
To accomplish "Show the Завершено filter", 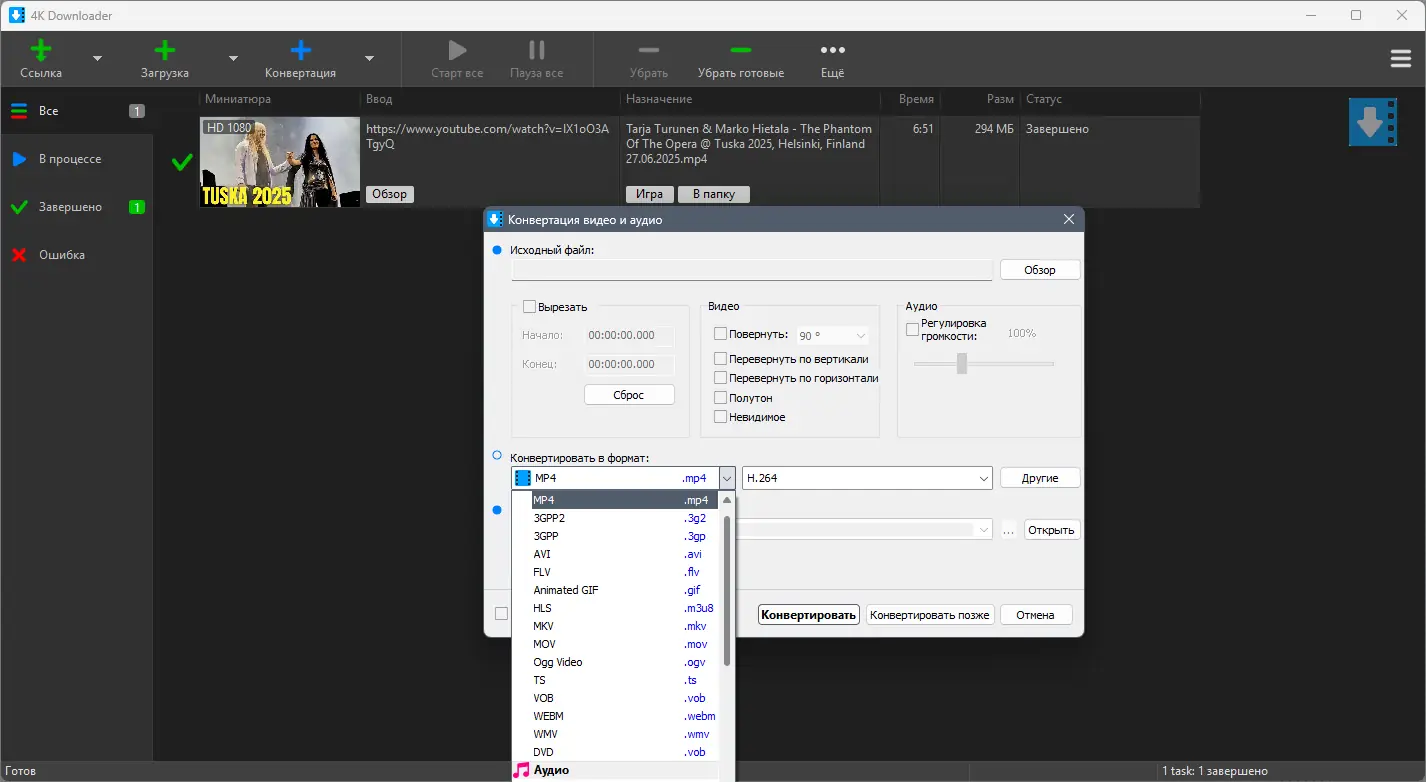I will pyautogui.click(x=76, y=207).
